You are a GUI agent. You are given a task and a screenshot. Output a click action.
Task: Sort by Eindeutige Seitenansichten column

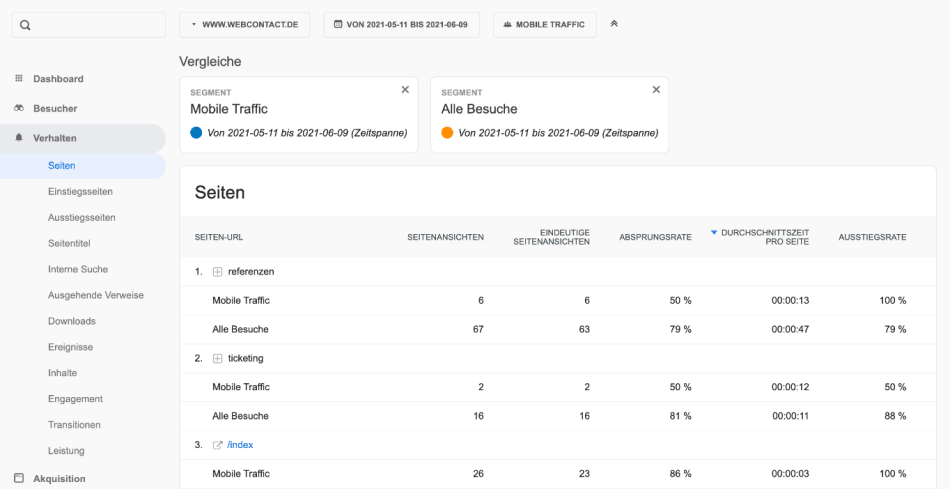551,237
